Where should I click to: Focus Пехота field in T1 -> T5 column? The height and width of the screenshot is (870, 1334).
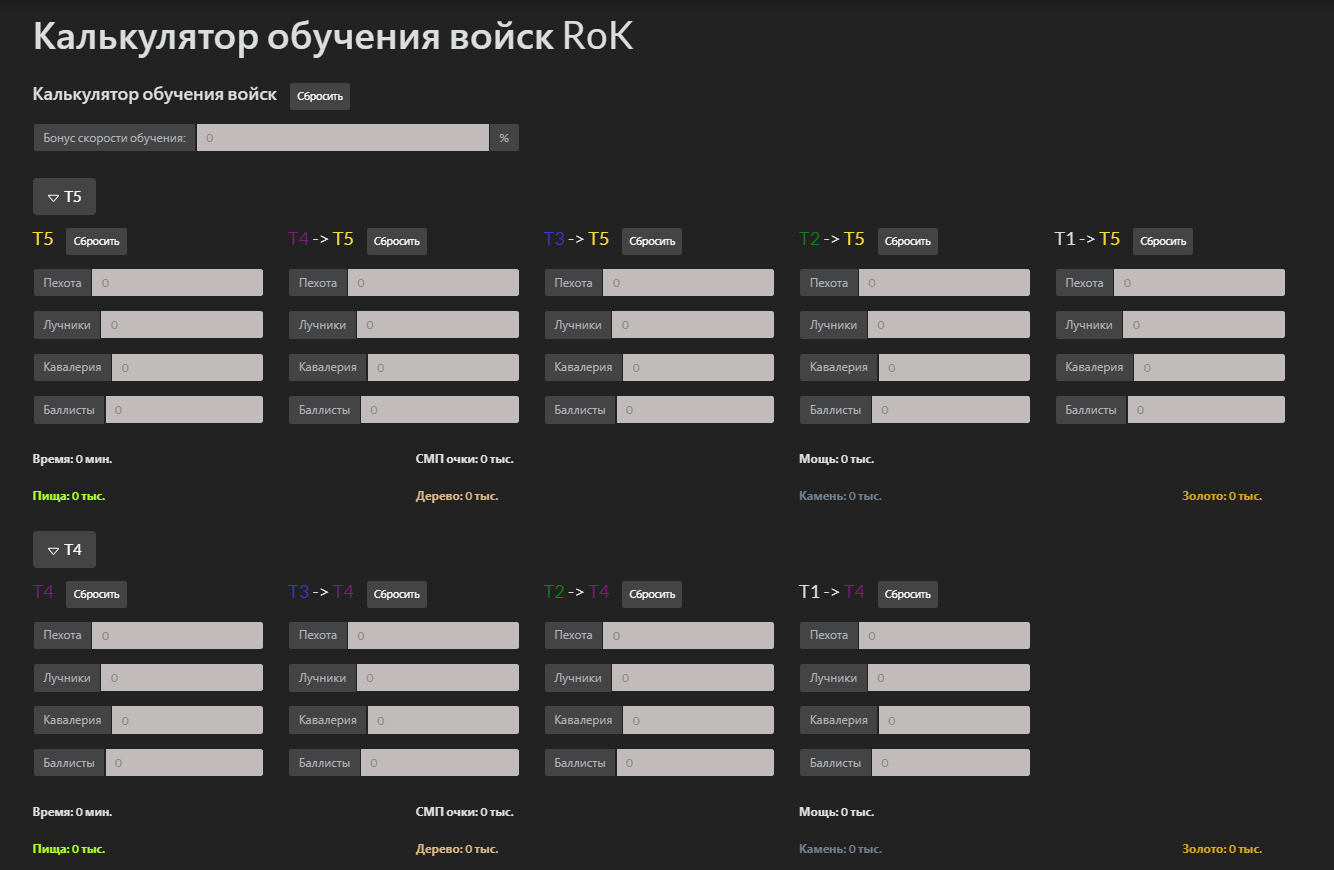pos(1199,283)
